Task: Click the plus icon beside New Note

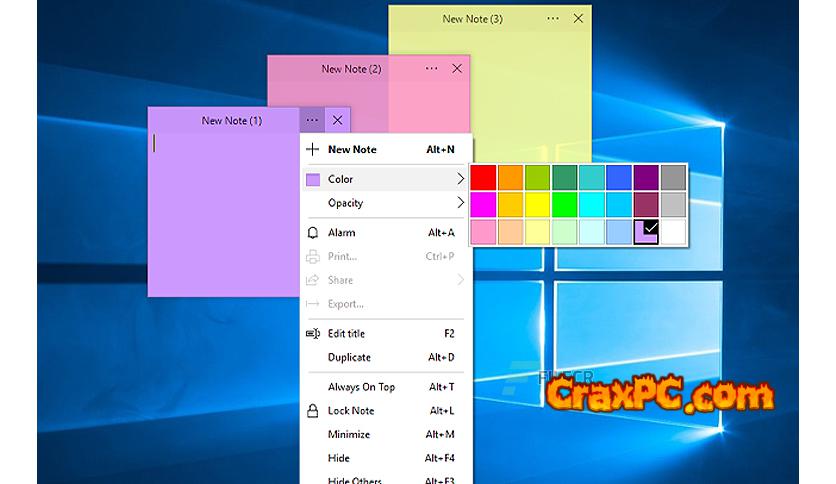Action: click(x=312, y=149)
